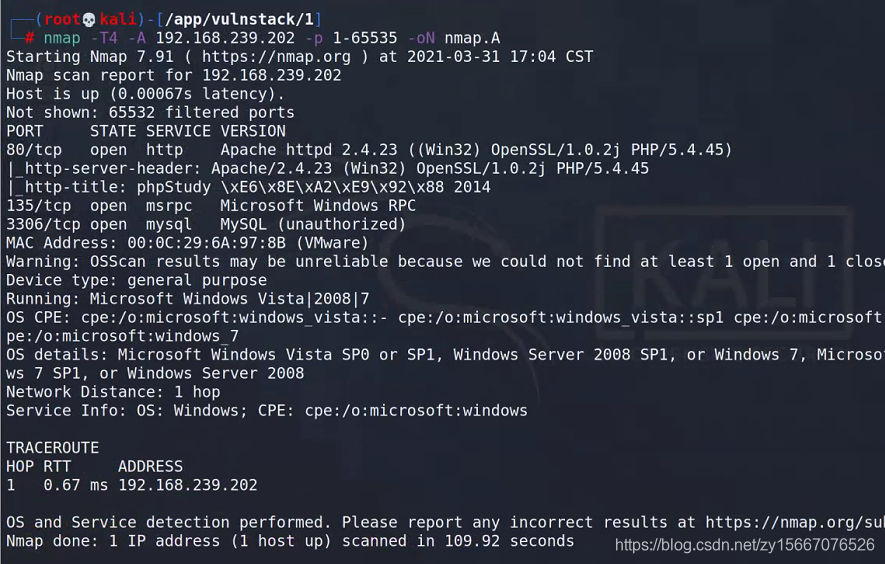Click the Network Distance: 1 hop line
The image size is (885, 564).
click(113, 392)
